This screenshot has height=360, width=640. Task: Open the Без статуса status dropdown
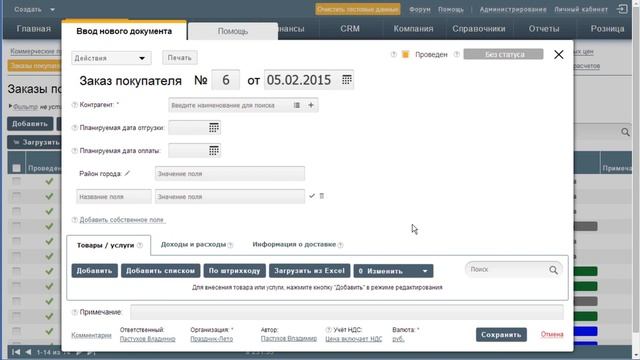(x=503, y=54)
